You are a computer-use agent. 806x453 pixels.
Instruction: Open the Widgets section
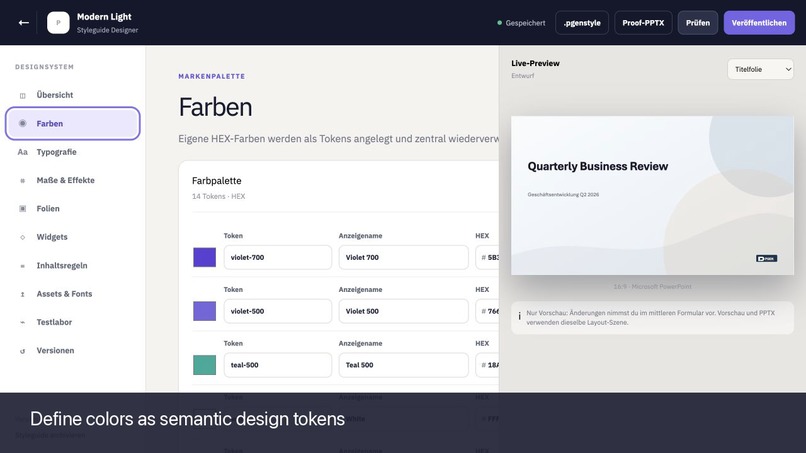[72, 237]
